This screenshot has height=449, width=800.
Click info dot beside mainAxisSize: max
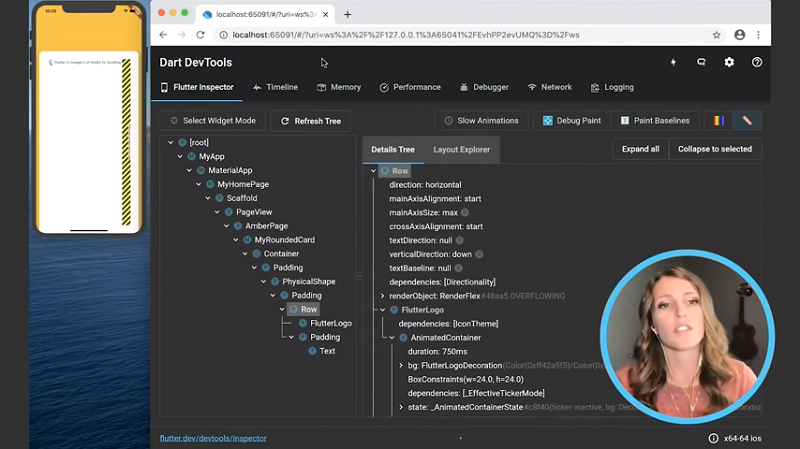coord(465,212)
